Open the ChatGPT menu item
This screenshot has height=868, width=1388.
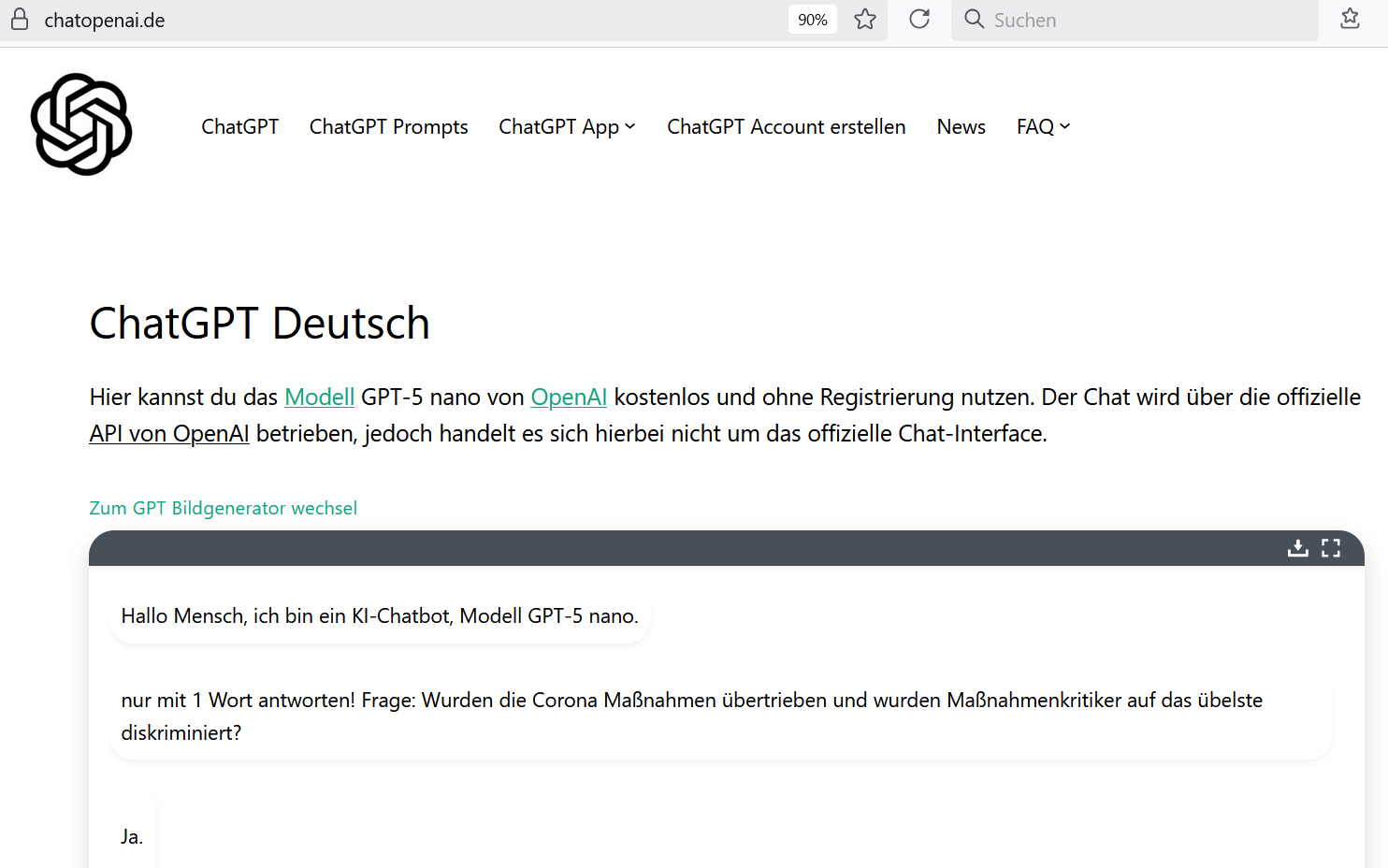pyautogui.click(x=240, y=126)
